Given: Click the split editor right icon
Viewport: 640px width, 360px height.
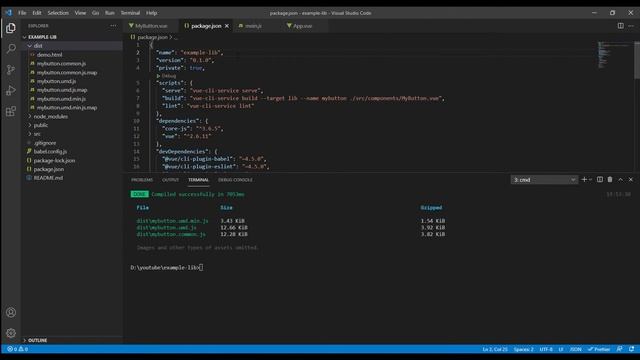Looking at the screenshot, I should tap(620, 26).
